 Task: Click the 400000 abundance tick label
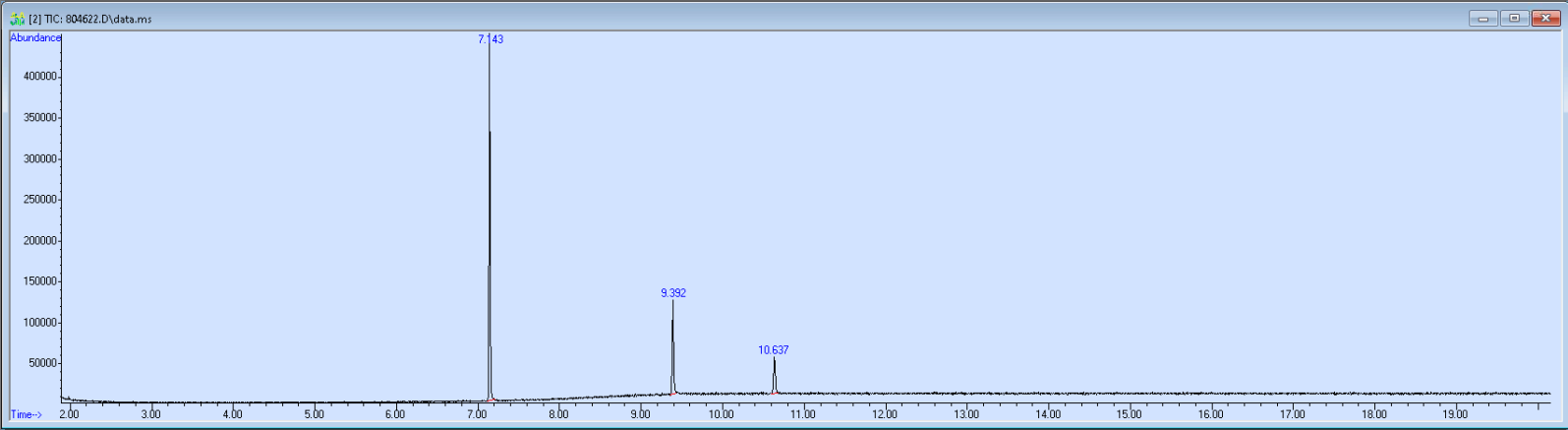click(39, 77)
